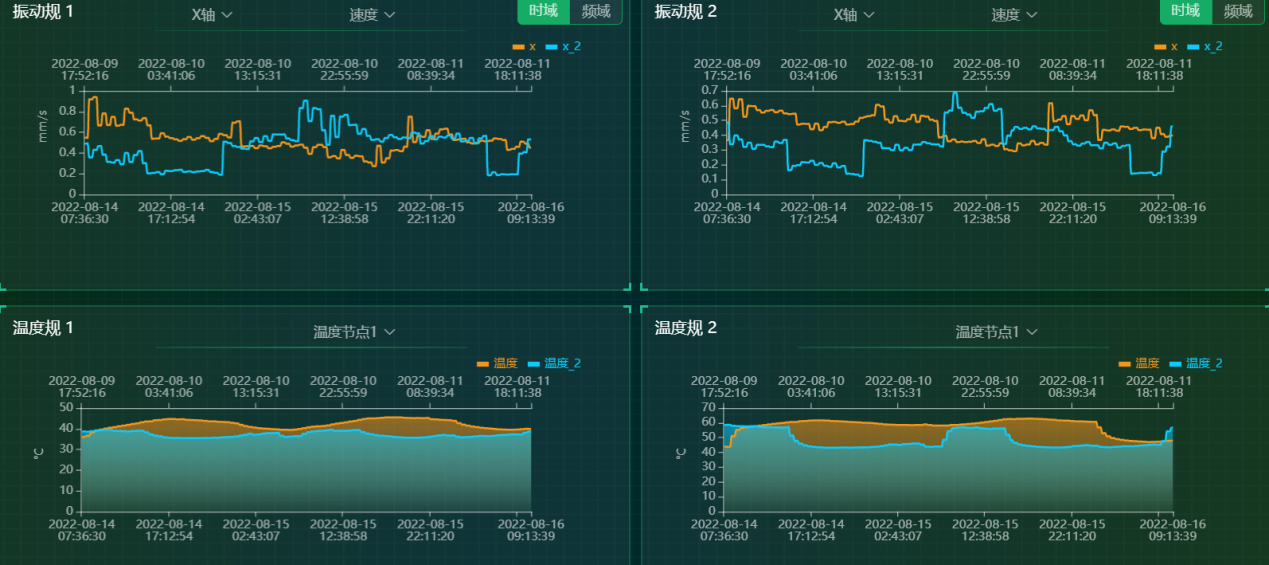Screen dimensions: 1269x565
Task: Switch 振动规 2 to 频域 view
Action: click(x=1238, y=11)
